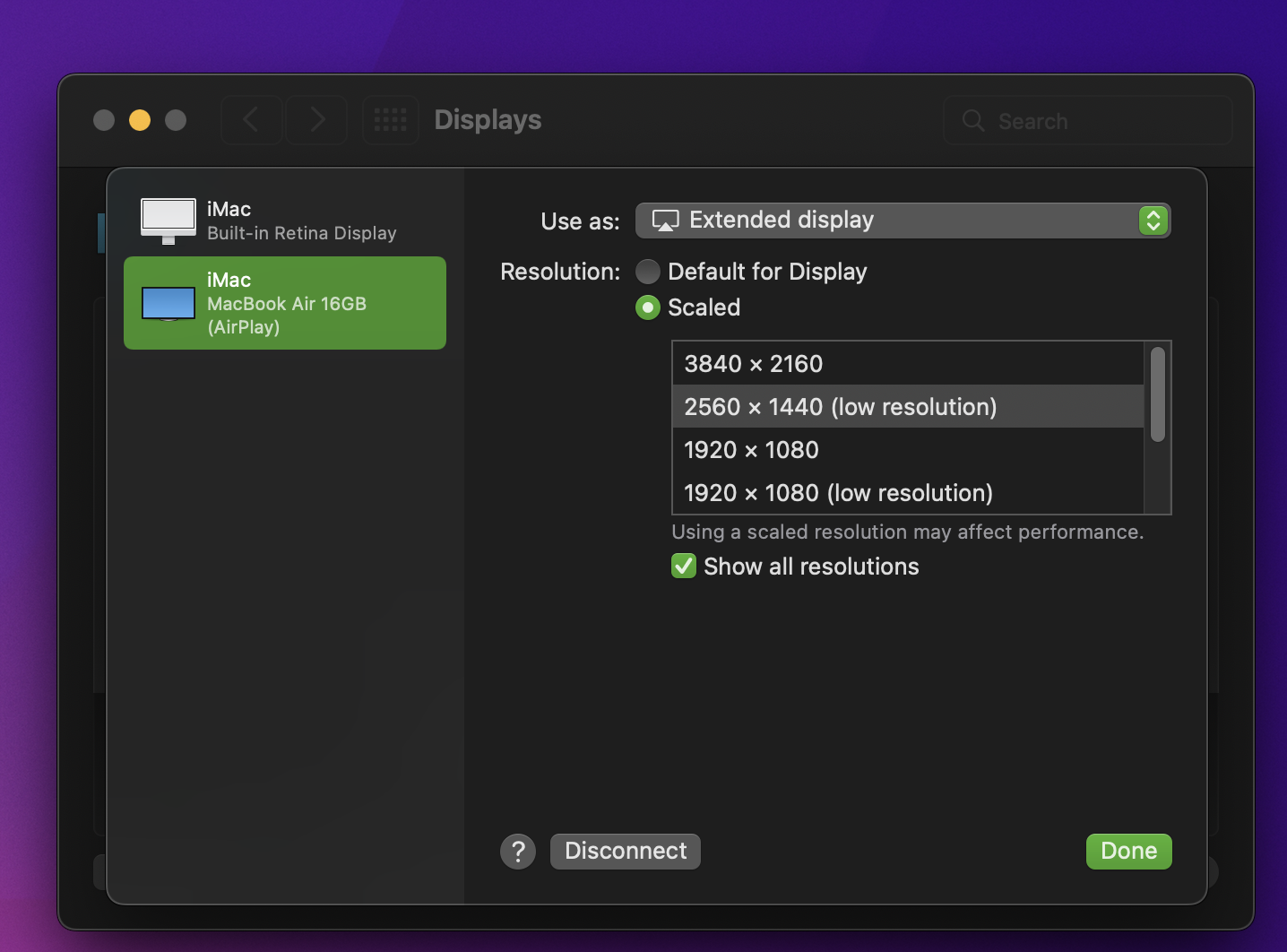This screenshot has height=952, width=1287.
Task: Click the magnifying glass in the search field
Action: [973, 120]
